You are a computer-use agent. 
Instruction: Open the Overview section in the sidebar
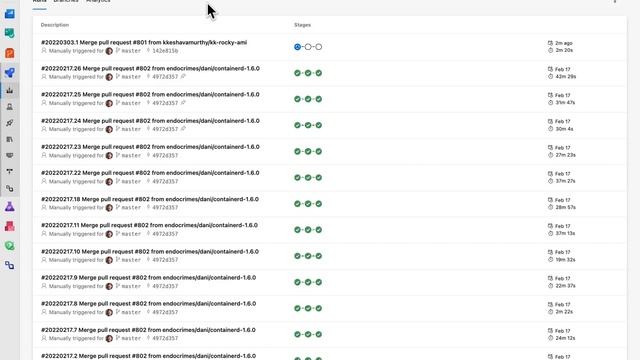(x=9, y=14)
